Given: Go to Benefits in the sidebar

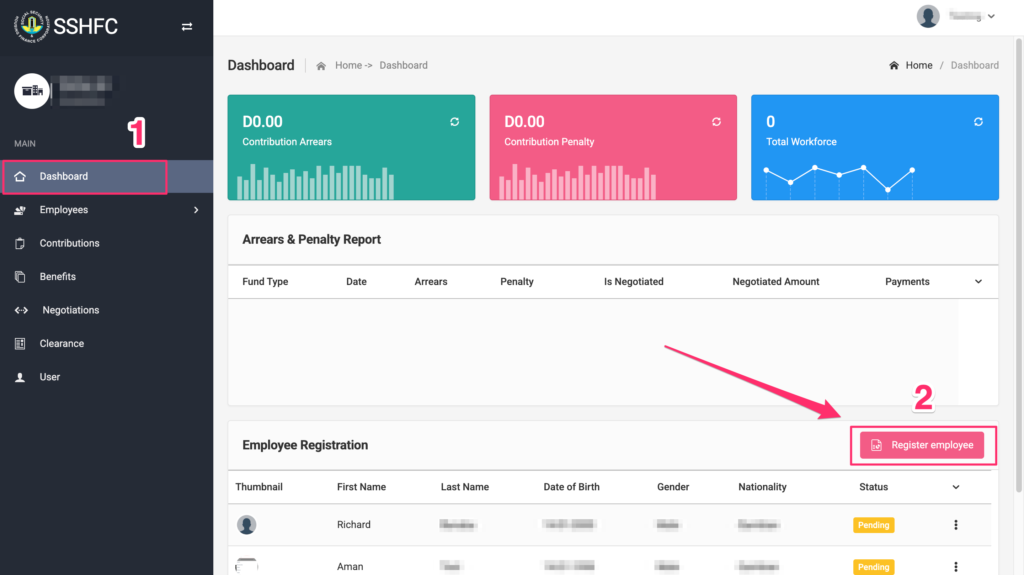Looking at the screenshot, I should 58,277.
